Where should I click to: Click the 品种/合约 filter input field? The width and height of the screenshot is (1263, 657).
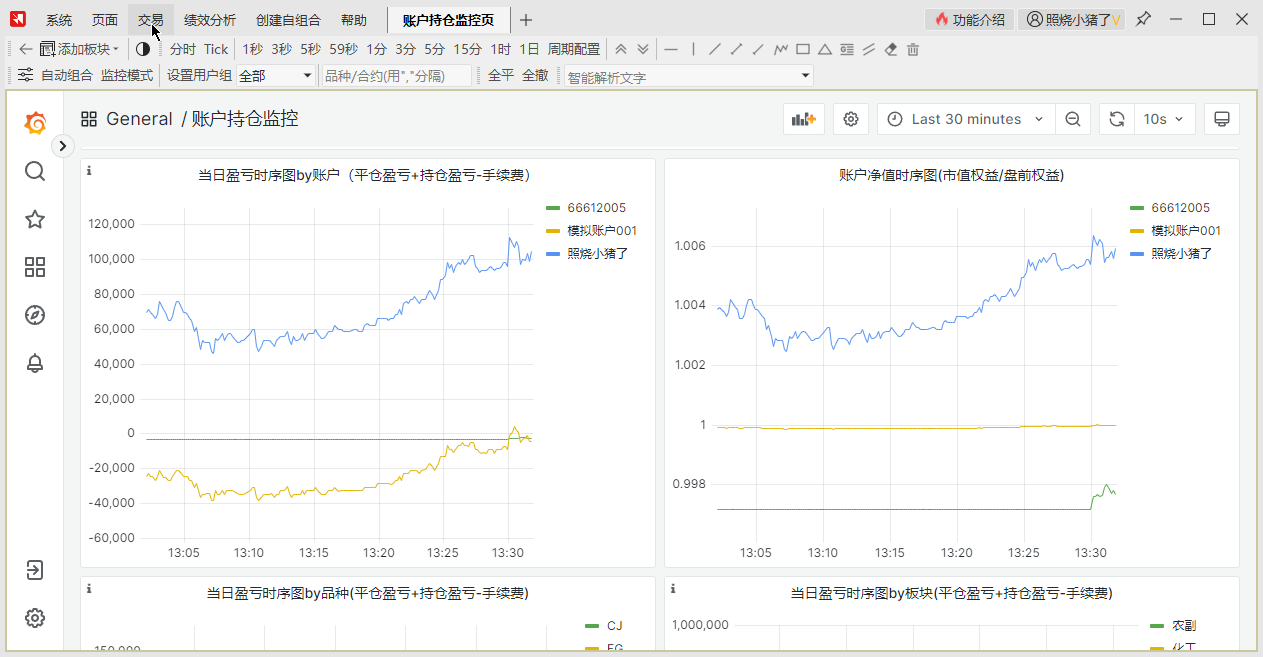(396, 74)
